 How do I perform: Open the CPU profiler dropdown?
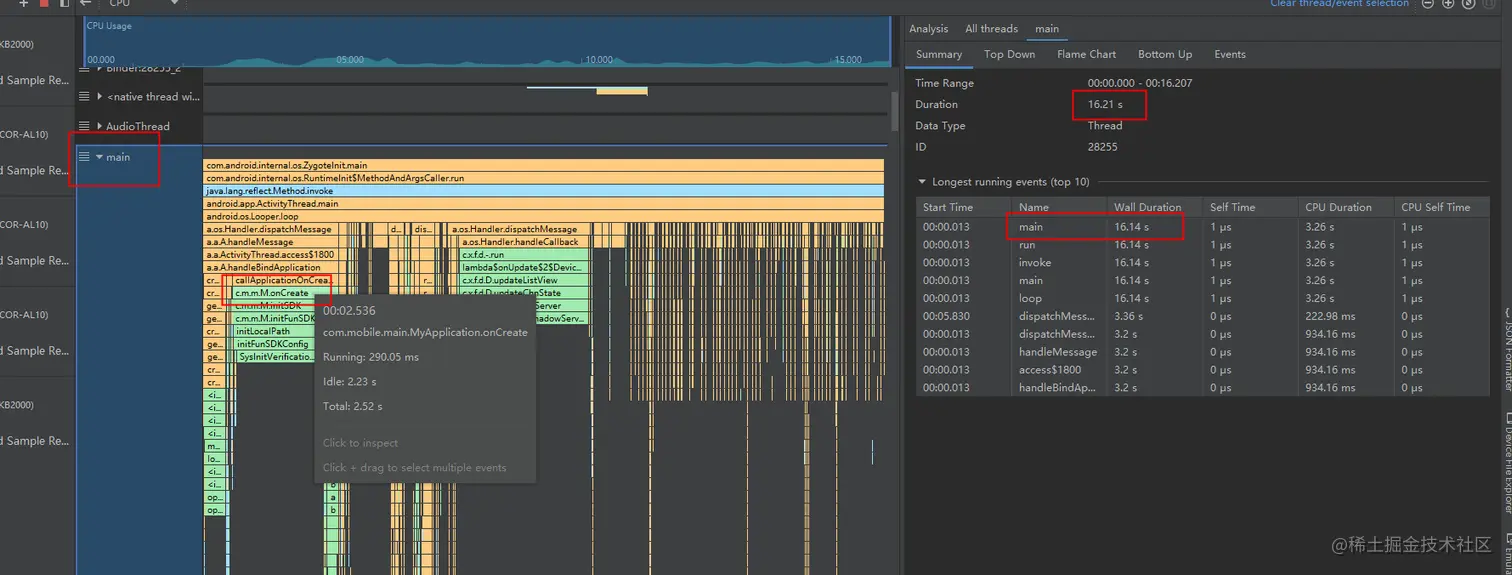[x=144, y=4]
